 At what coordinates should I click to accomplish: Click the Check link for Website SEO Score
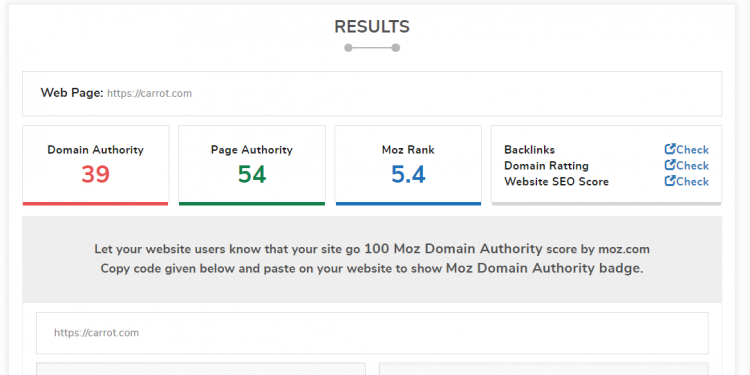point(687,181)
